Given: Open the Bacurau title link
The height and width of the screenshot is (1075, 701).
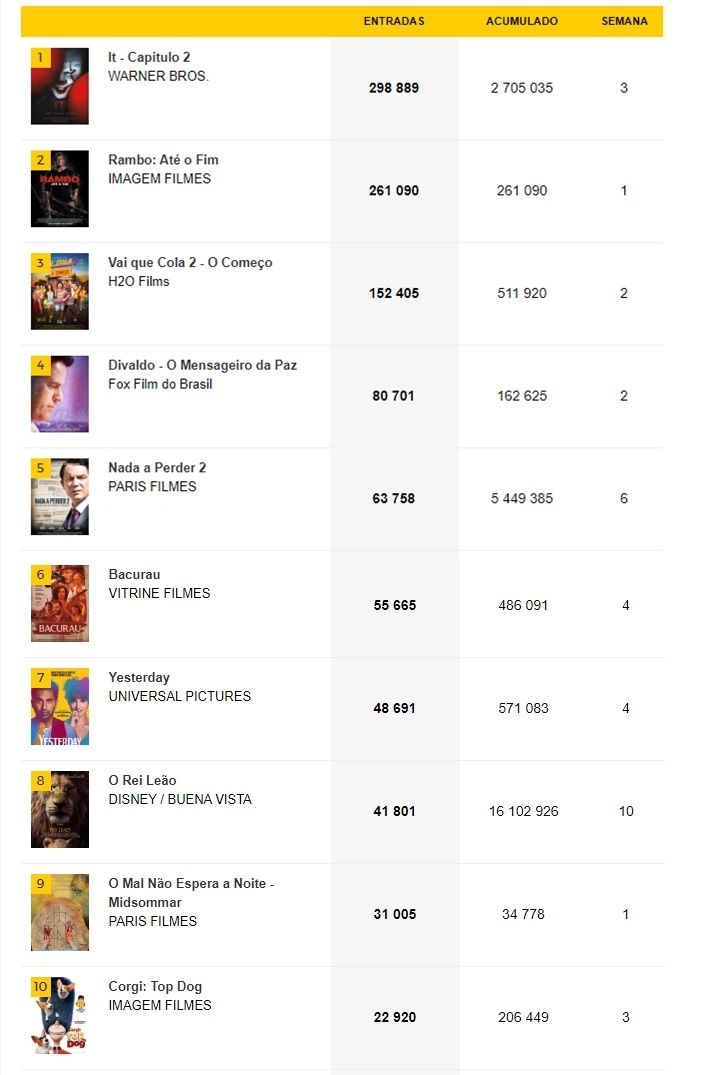Looking at the screenshot, I should click(x=134, y=575).
